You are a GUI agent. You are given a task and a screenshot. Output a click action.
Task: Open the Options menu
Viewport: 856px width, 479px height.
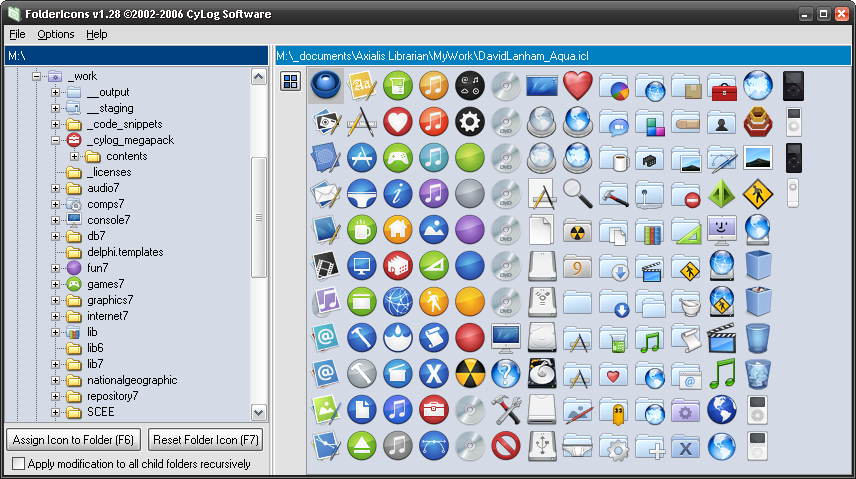pos(56,34)
